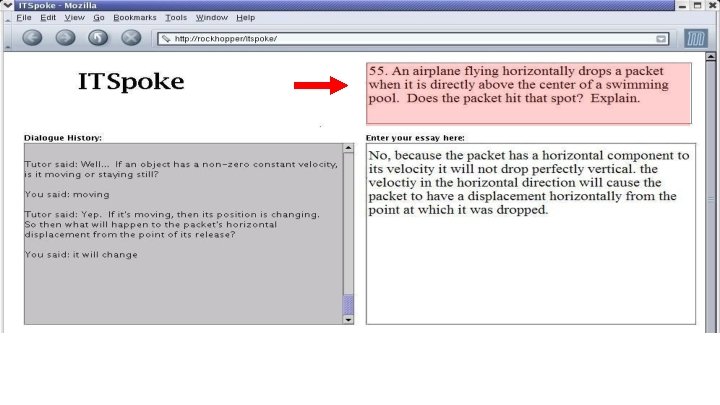
Task: Click 'Tutor said: Yep.' dialogue line
Action: click(x=172, y=224)
